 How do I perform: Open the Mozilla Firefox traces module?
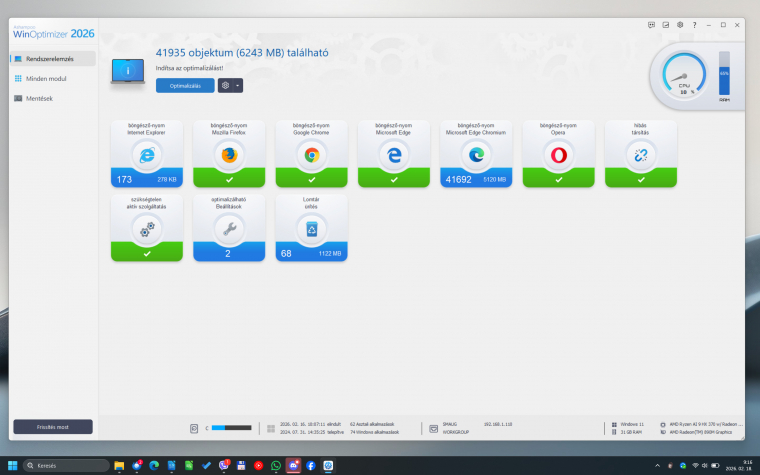click(230, 155)
